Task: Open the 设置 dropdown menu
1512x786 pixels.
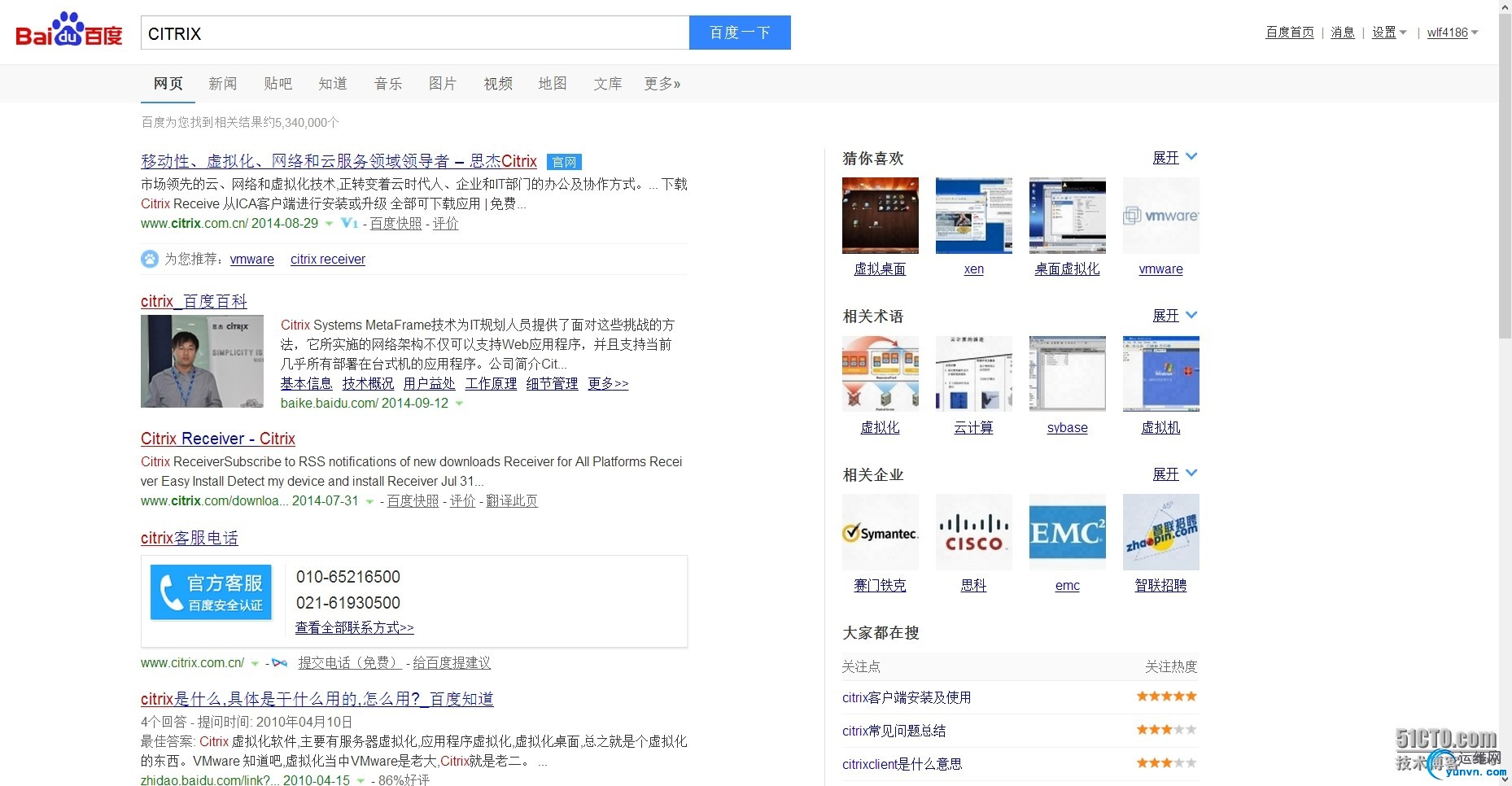Action: [x=1388, y=33]
